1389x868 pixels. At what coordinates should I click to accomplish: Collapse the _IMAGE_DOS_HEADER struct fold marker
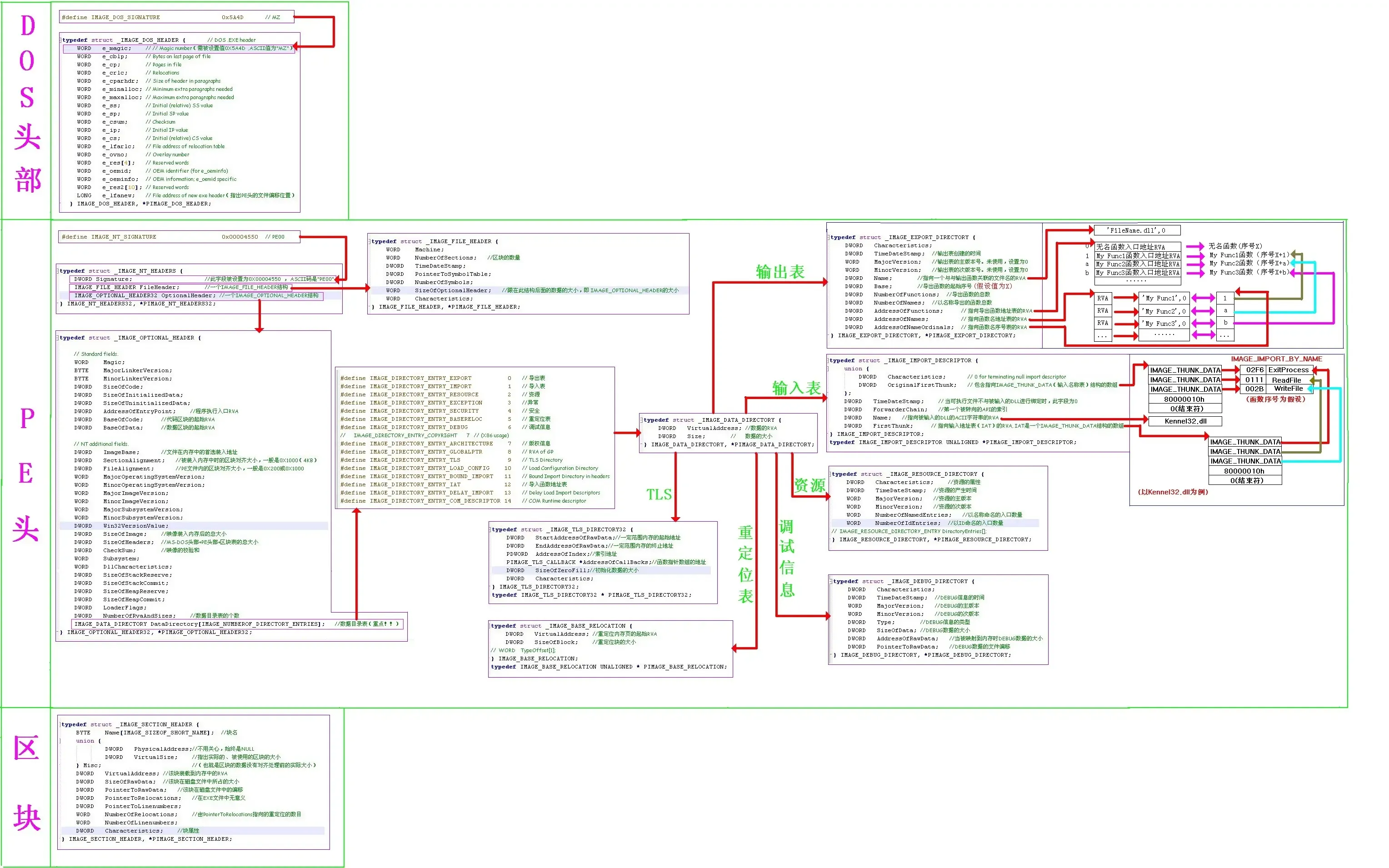coord(61,40)
